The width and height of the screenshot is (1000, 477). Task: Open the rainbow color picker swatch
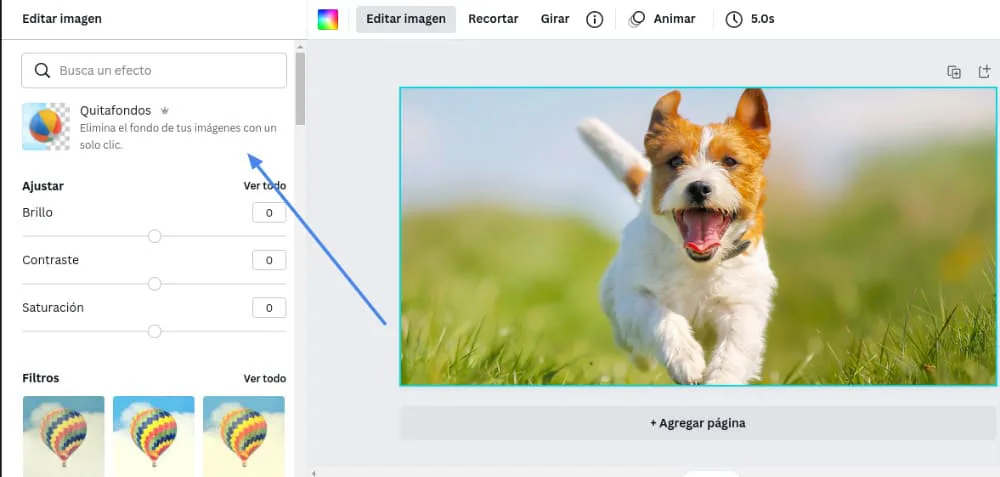328,19
